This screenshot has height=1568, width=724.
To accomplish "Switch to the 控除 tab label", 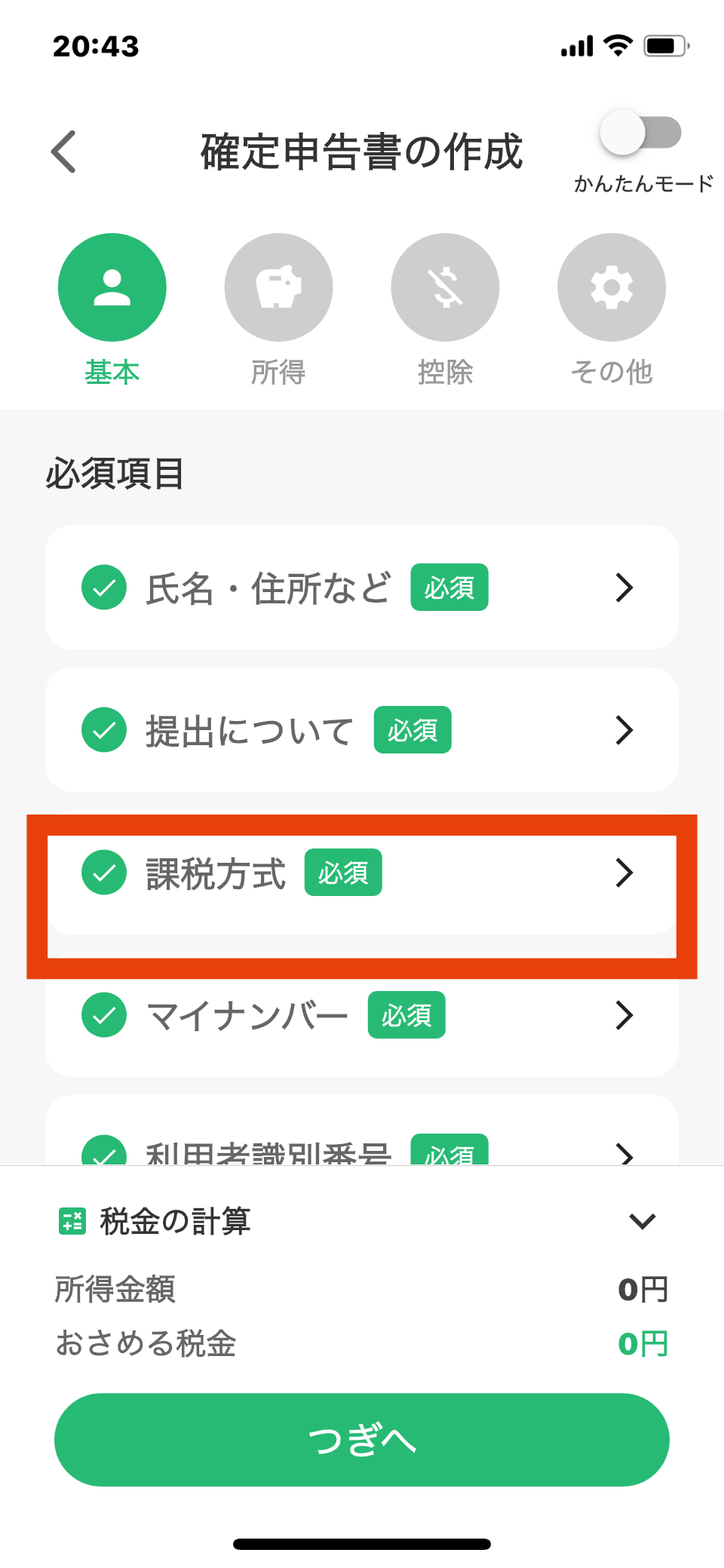I will [445, 373].
